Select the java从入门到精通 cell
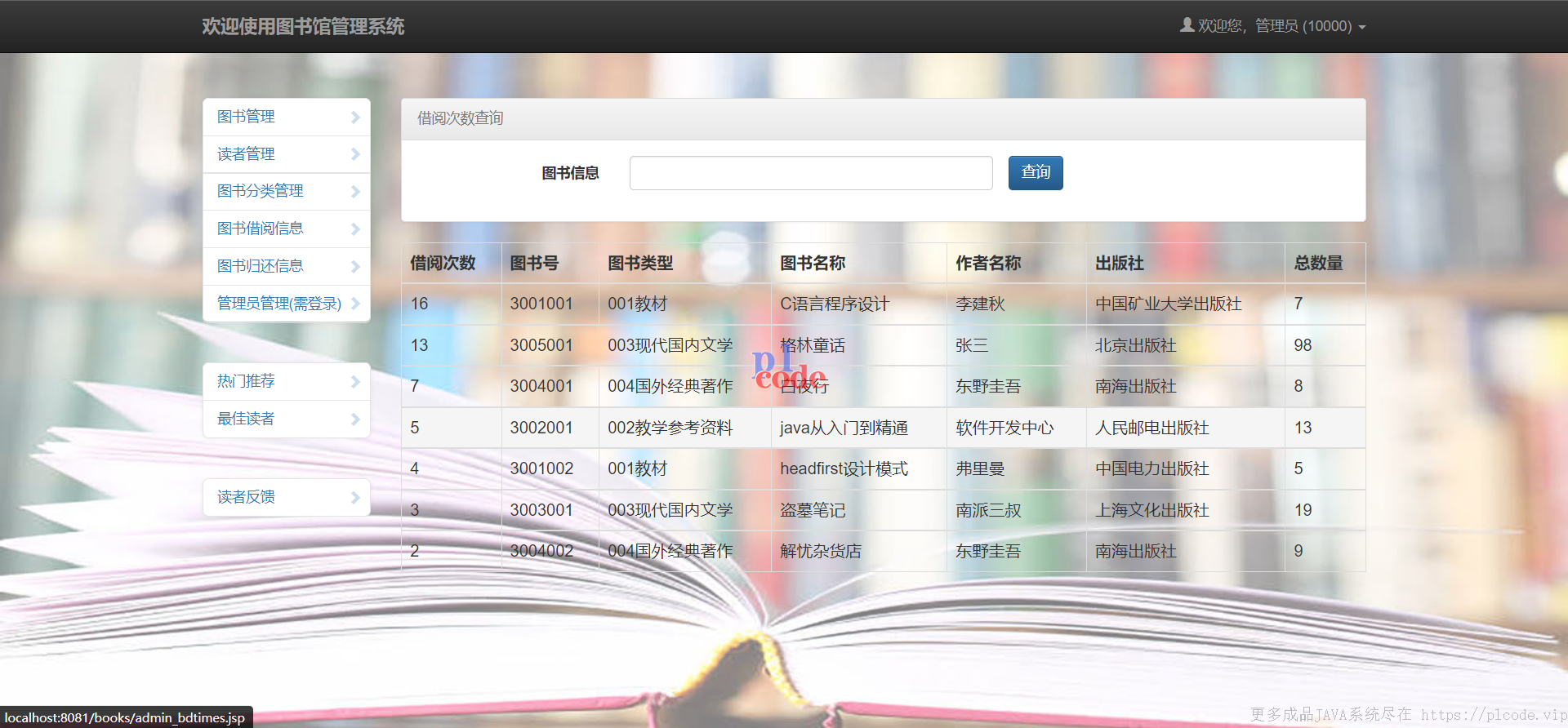 pos(858,428)
